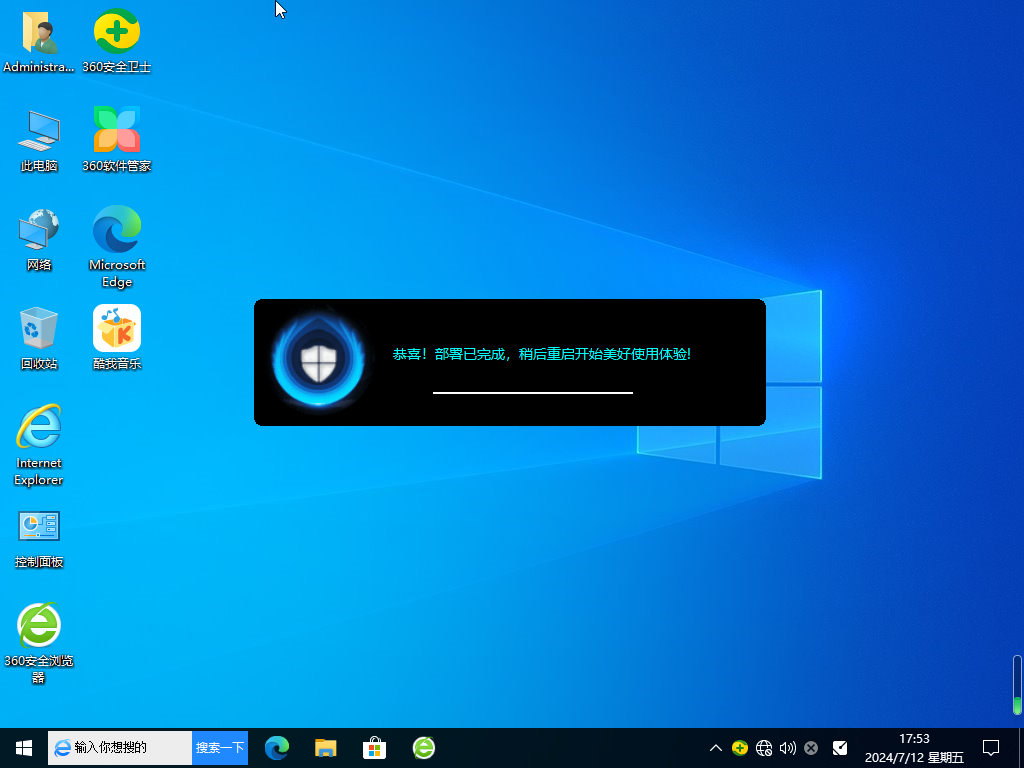Screen dimensions: 1024x768
Task: Click the 360 safeguard tray icon
Action: (x=740, y=748)
